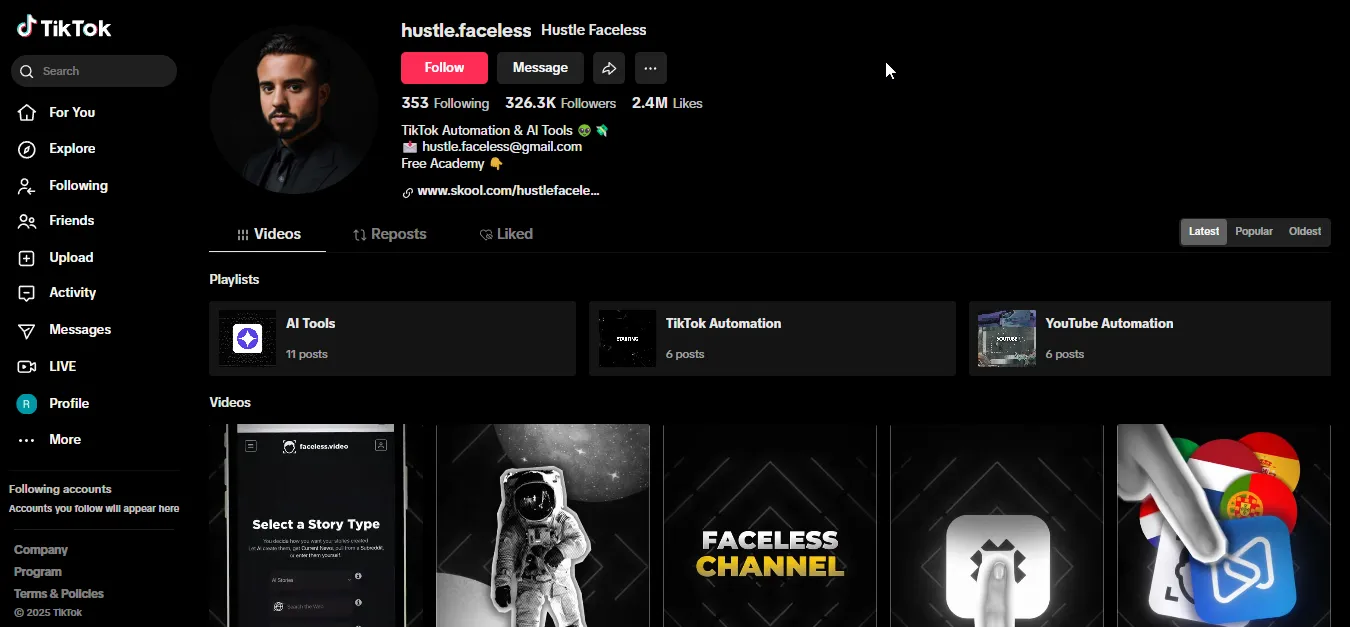Click the Activity speech bubble icon
The height and width of the screenshot is (627, 1350).
(x=27, y=293)
